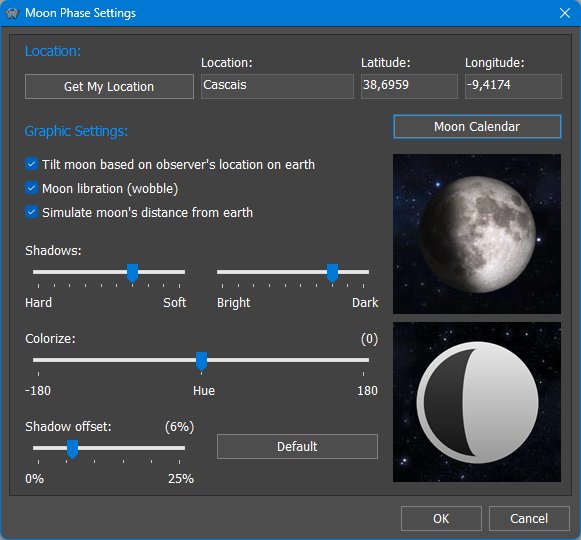Click the Soft label
This screenshot has width=581, height=540.
point(175,302)
